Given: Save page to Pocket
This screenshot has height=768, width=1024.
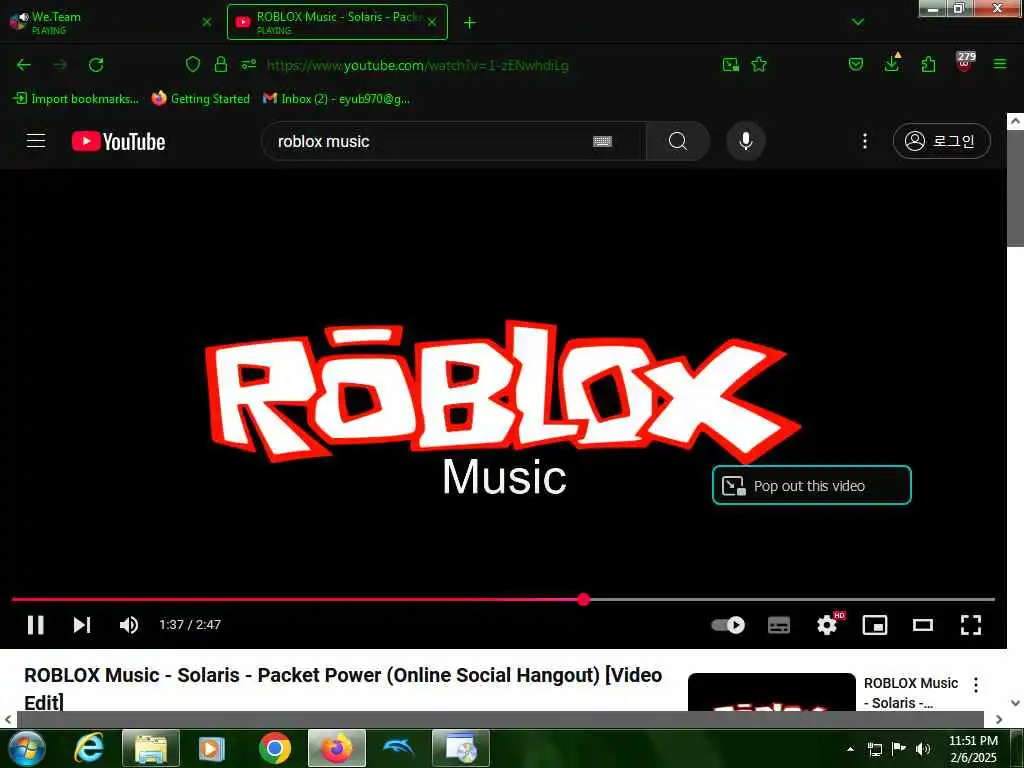Looking at the screenshot, I should tap(856, 65).
